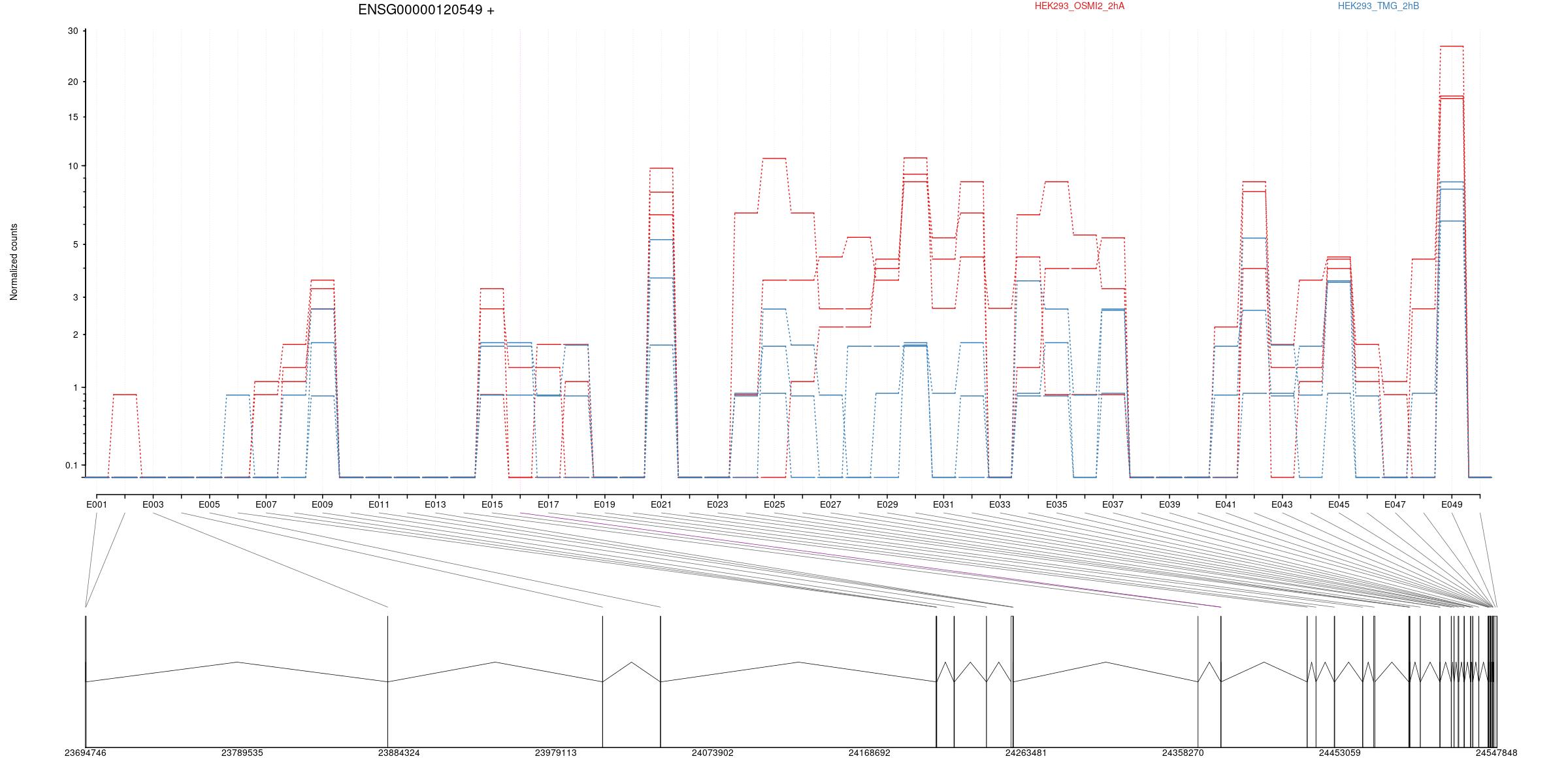This screenshot has width=1568, height=784.
Task: Click the gene title ENSG00000120549 +
Action: [x=426, y=10]
